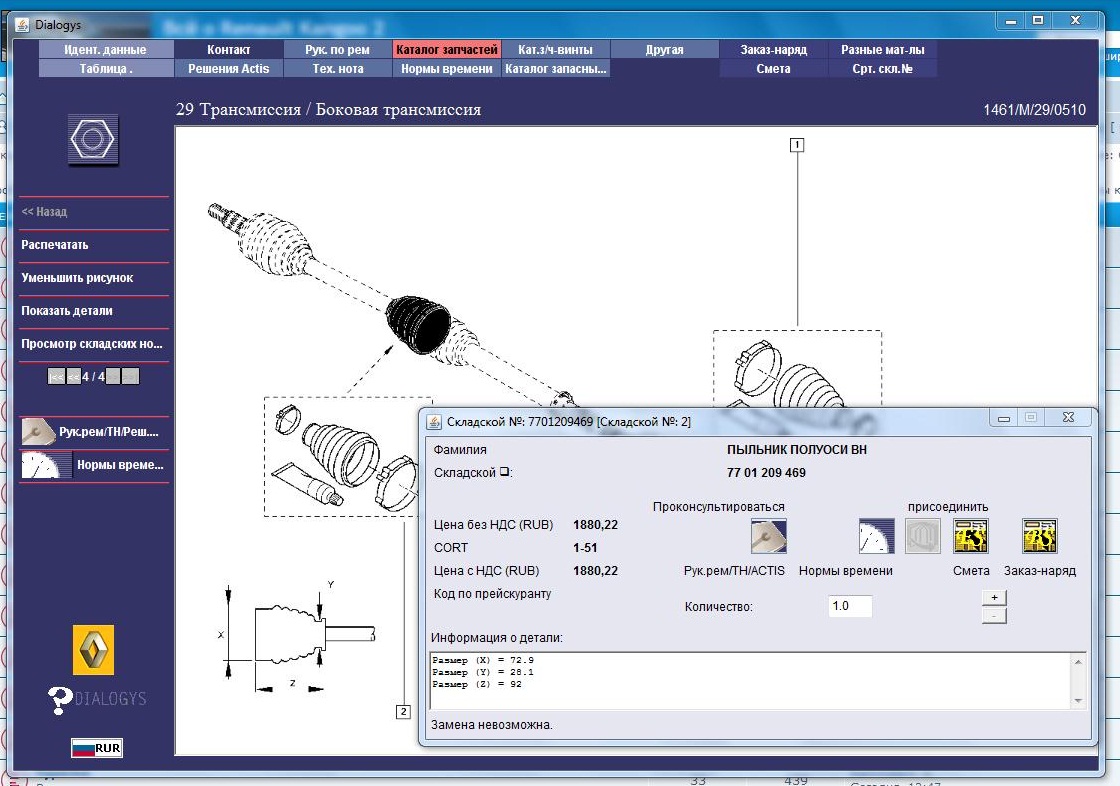Open the Каталог запасны... tab
Screen dimensions: 1120x786
coord(556,69)
